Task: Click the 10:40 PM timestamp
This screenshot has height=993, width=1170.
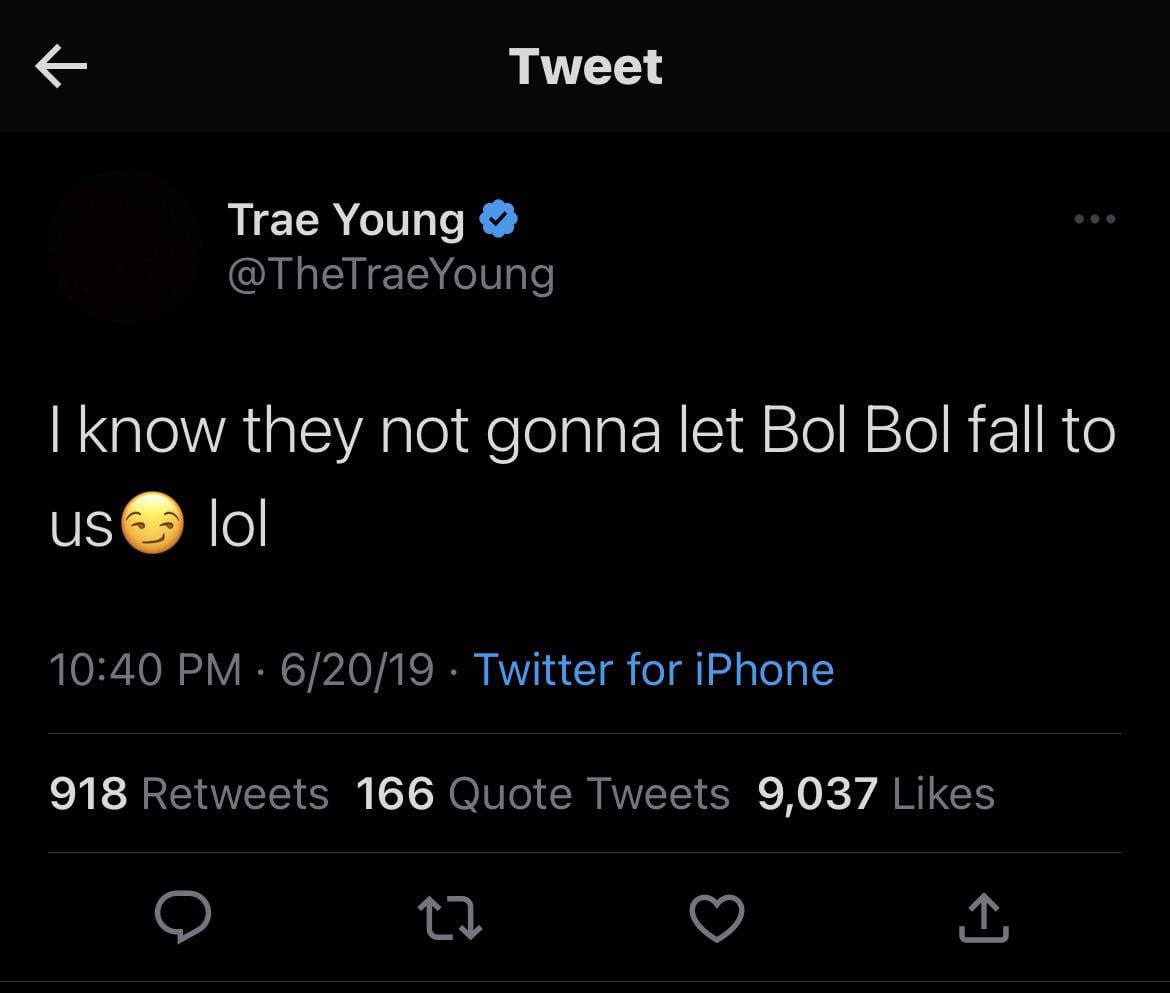Action: 145,669
